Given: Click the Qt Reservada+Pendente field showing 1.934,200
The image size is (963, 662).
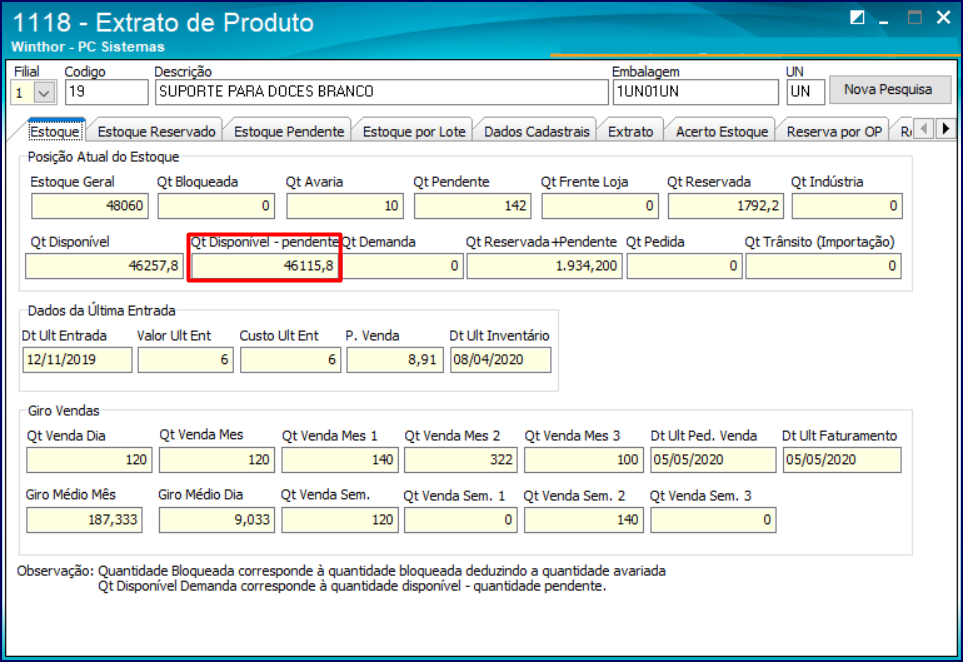Looking at the screenshot, I should 544,266.
